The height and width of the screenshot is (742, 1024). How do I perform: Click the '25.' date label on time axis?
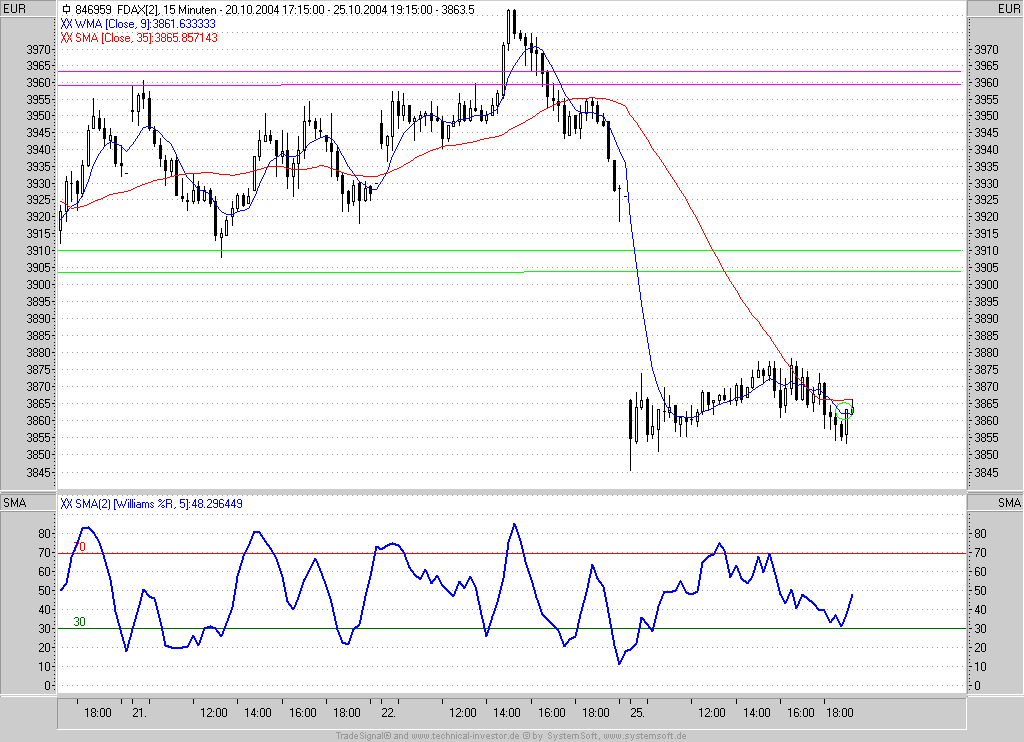(637, 713)
